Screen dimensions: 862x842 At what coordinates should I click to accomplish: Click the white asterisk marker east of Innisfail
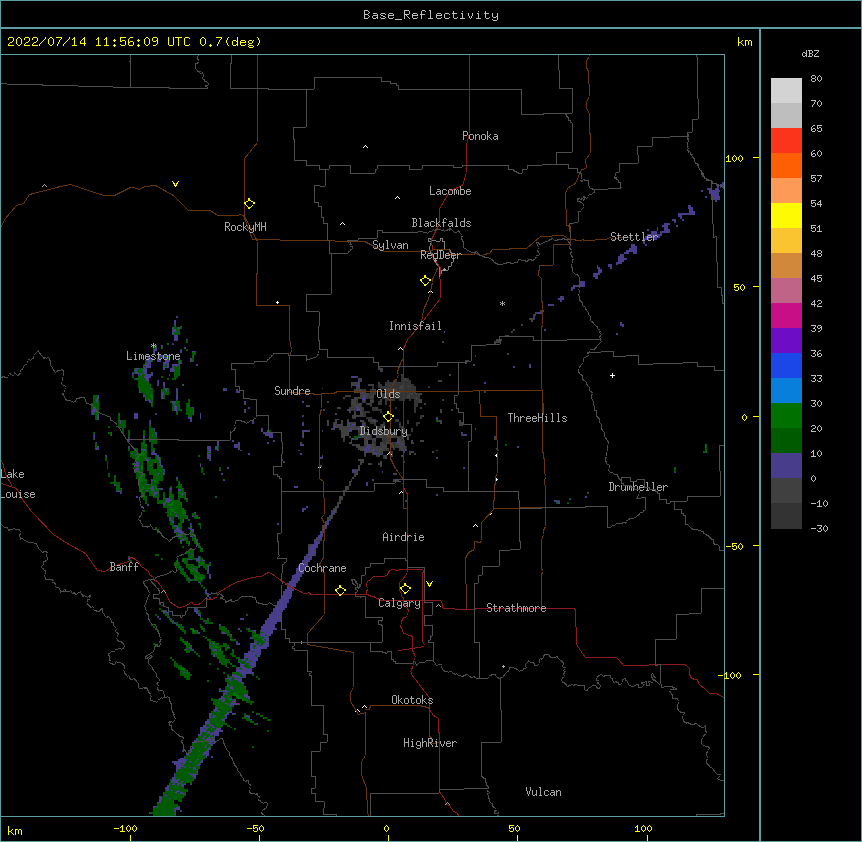pos(502,303)
